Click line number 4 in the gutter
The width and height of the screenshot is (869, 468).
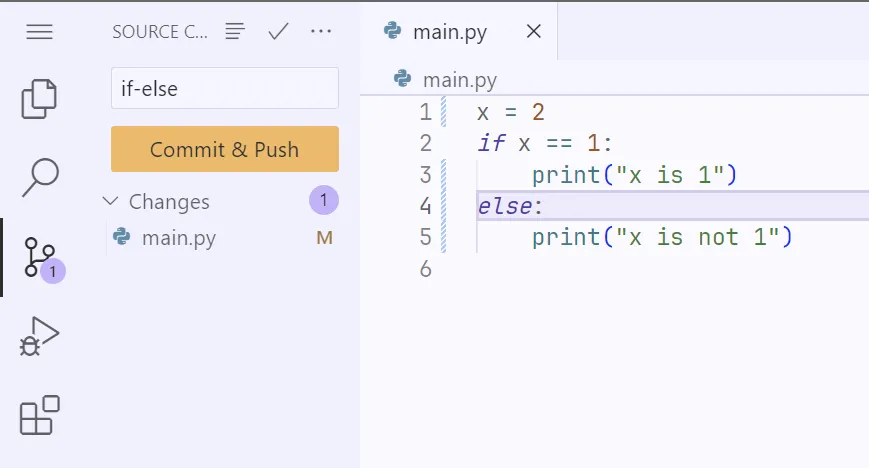pyautogui.click(x=426, y=206)
